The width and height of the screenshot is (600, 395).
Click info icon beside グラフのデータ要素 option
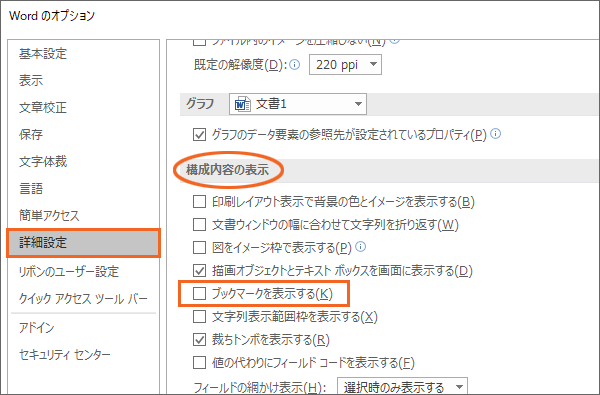tap(496, 134)
